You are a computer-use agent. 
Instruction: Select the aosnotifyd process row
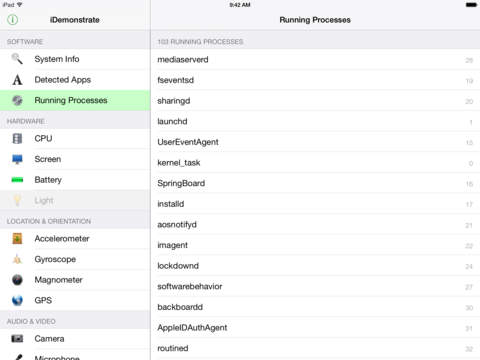pyautogui.click(x=315, y=224)
